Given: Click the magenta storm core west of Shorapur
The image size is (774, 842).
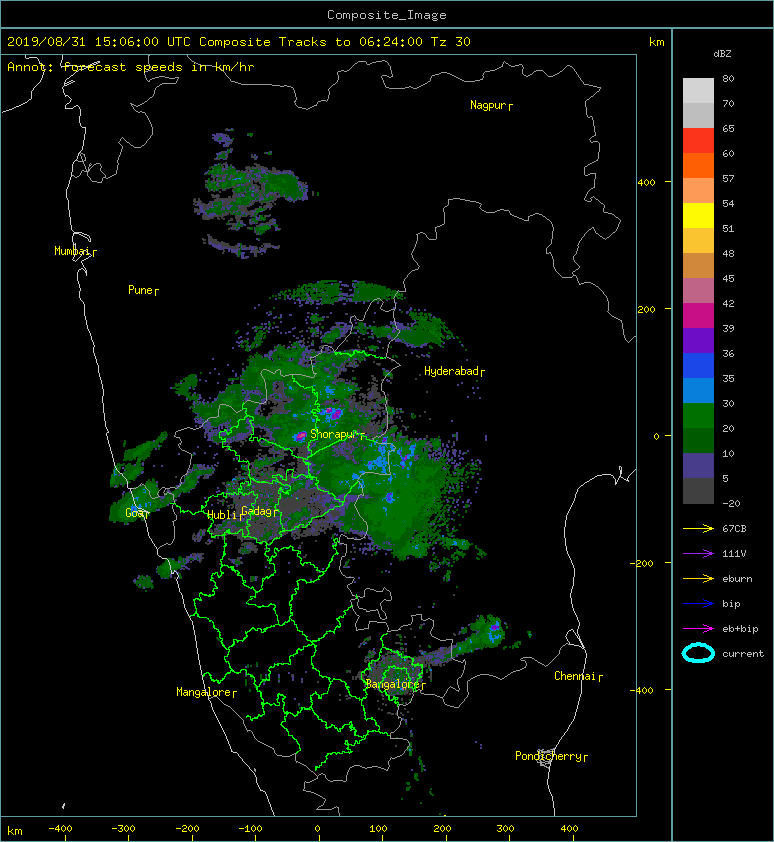Looking at the screenshot, I should click(300, 436).
